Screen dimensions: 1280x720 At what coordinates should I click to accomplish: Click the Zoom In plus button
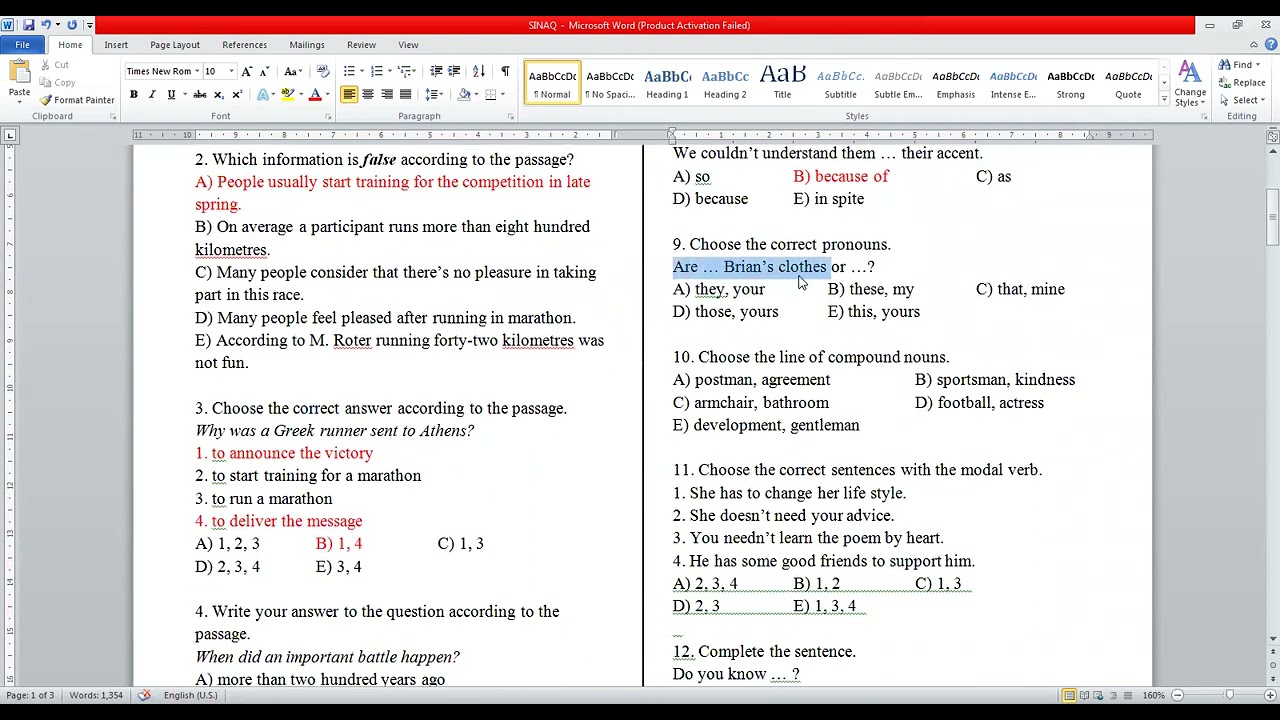pos(1271,695)
